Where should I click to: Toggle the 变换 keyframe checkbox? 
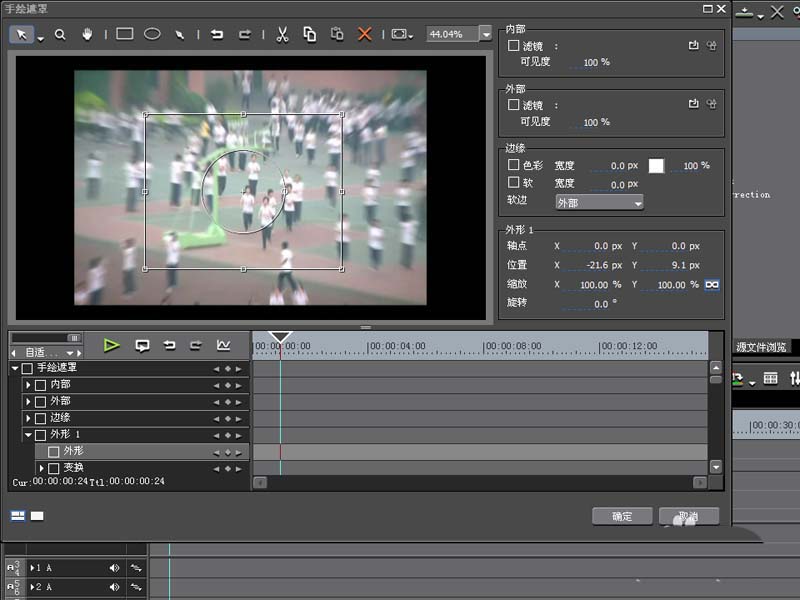click(x=54, y=468)
